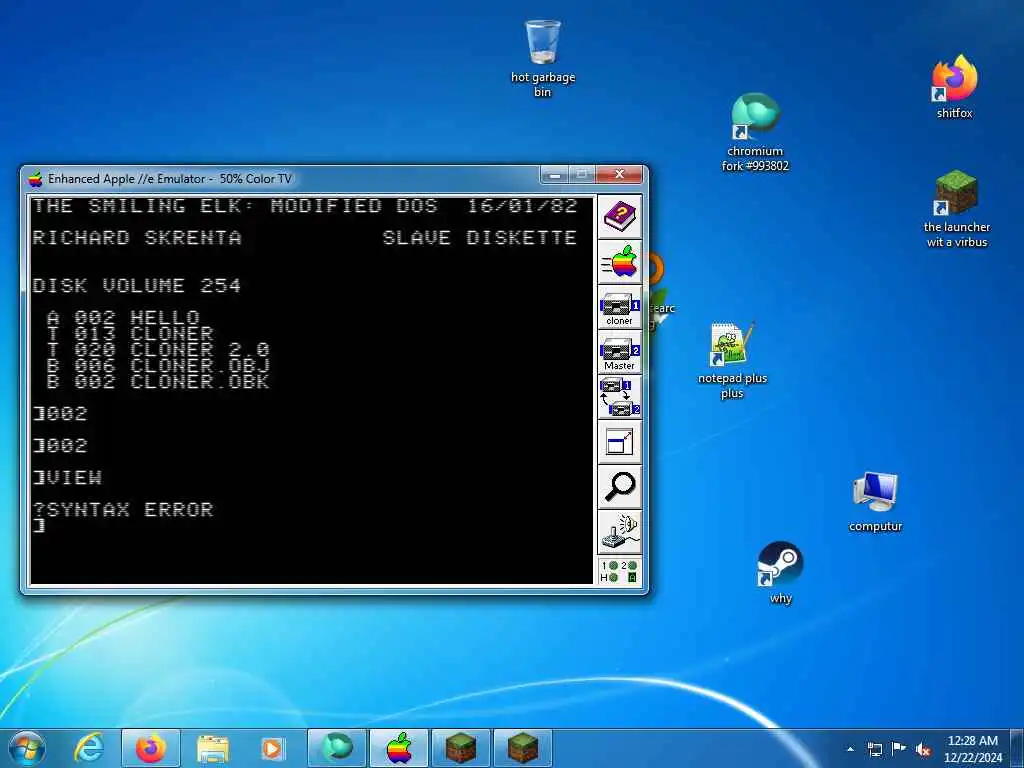Screen dimensions: 1024x768
Task: Open the emulator help book icon
Action: pos(619,217)
